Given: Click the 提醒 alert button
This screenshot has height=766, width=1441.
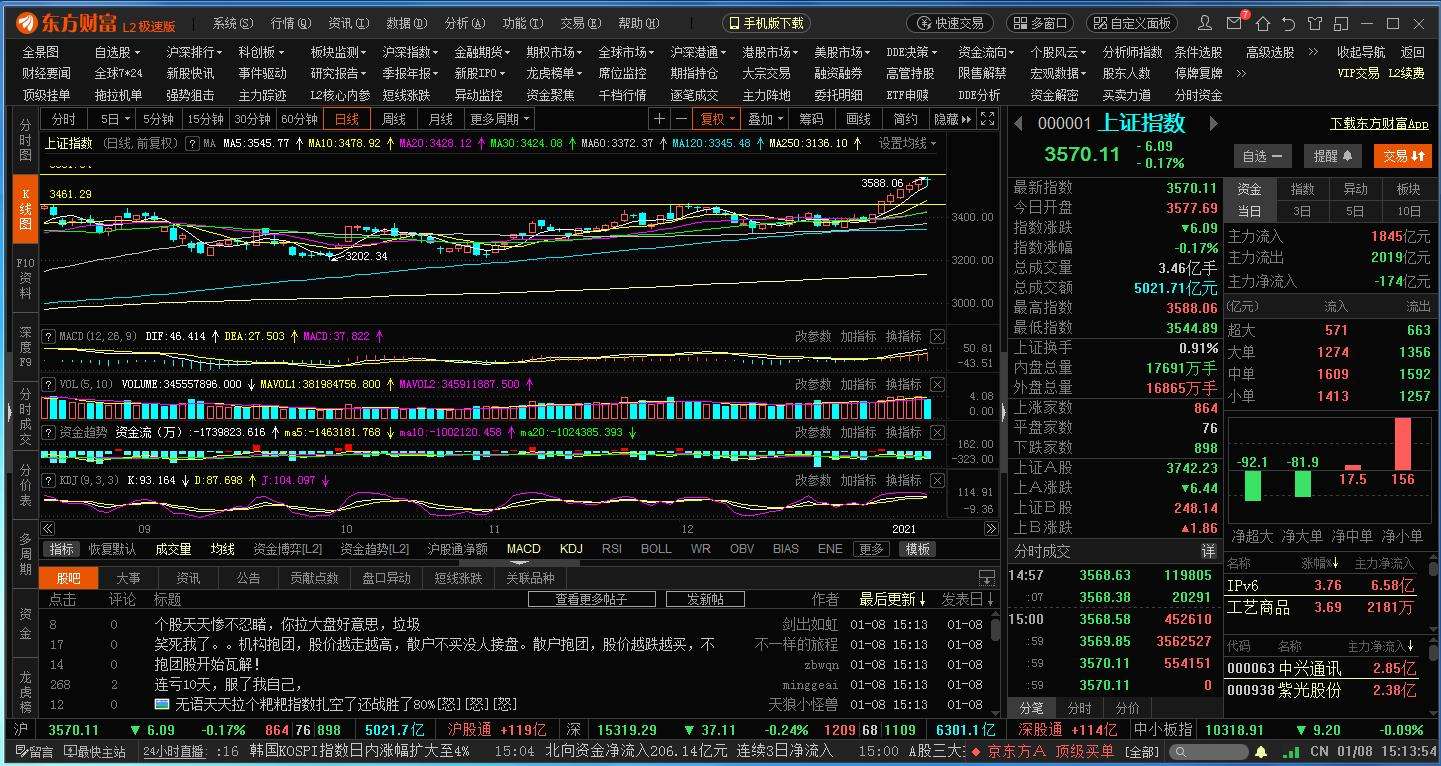Looking at the screenshot, I should (x=1331, y=156).
